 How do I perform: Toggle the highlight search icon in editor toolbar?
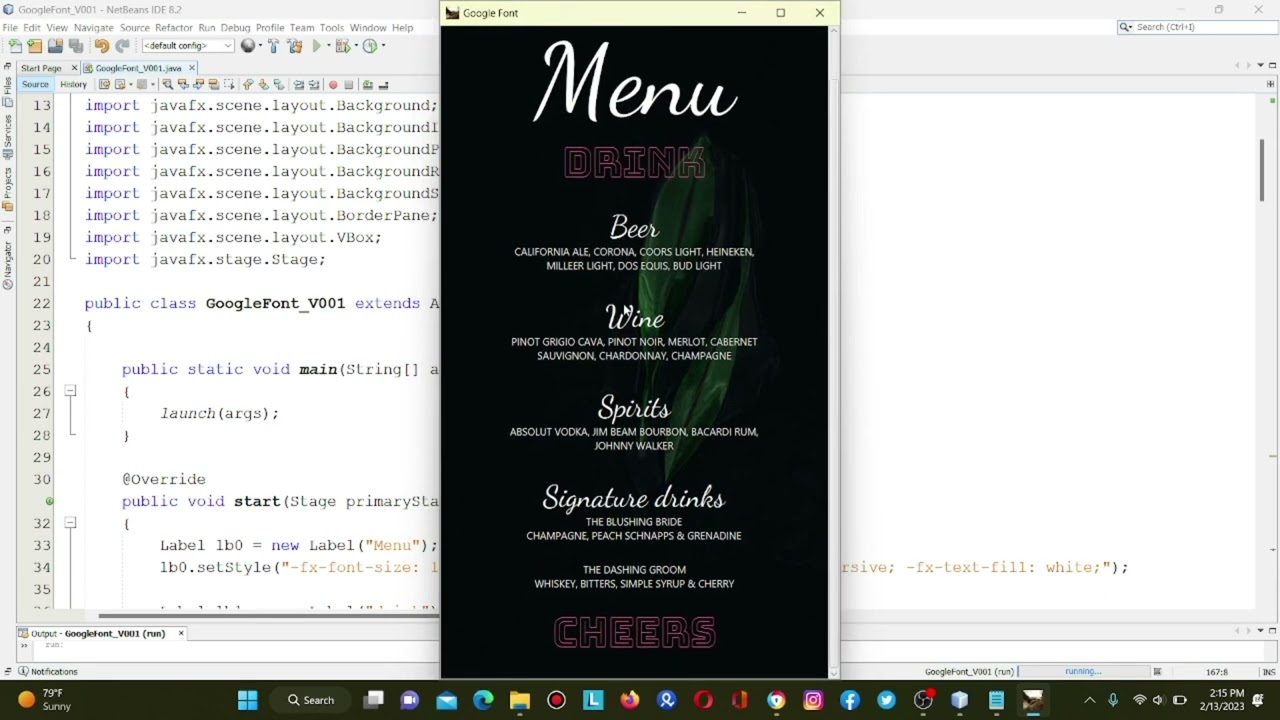point(214,85)
